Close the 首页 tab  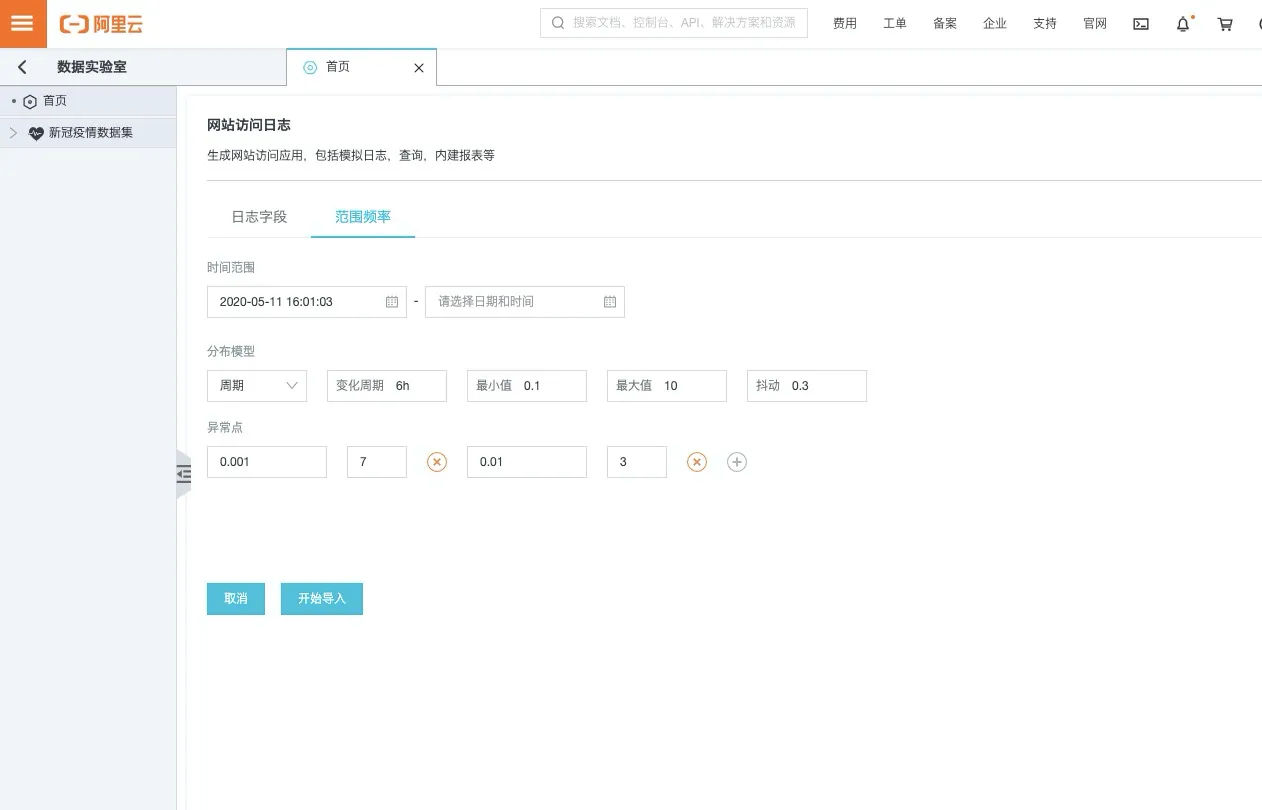coord(419,68)
